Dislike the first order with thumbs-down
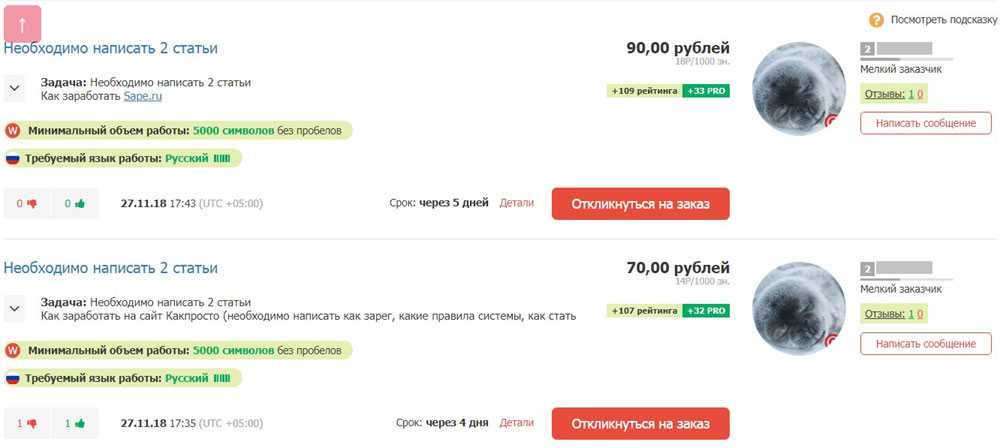 click(27, 203)
